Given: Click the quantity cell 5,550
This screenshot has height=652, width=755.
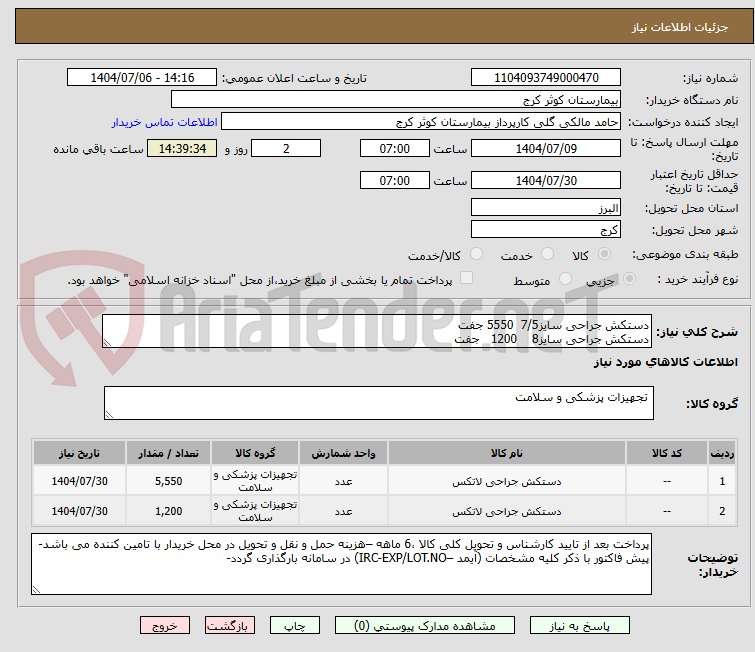Looking at the screenshot, I should 169,481.
